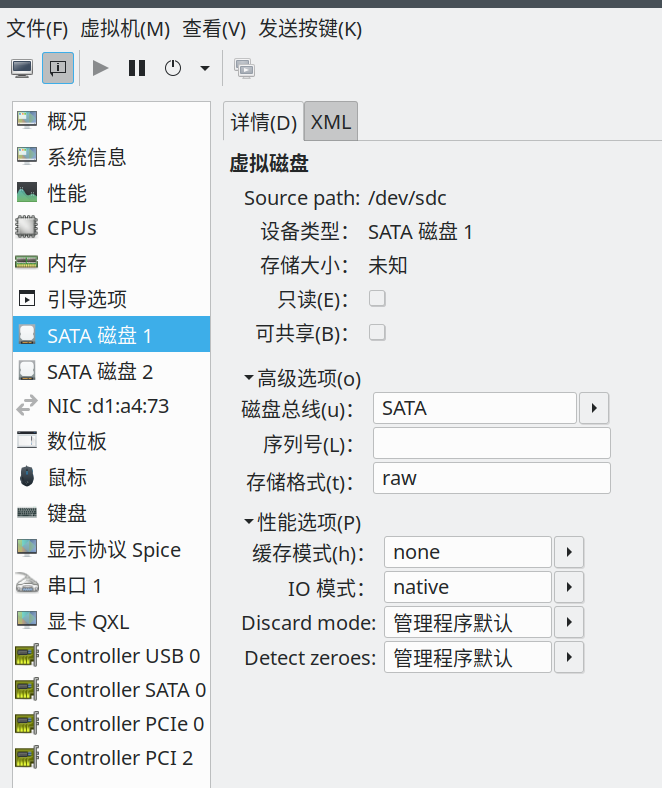662x788 pixels.
Task: Switch to the XML tab
Action: pos(330,122)
